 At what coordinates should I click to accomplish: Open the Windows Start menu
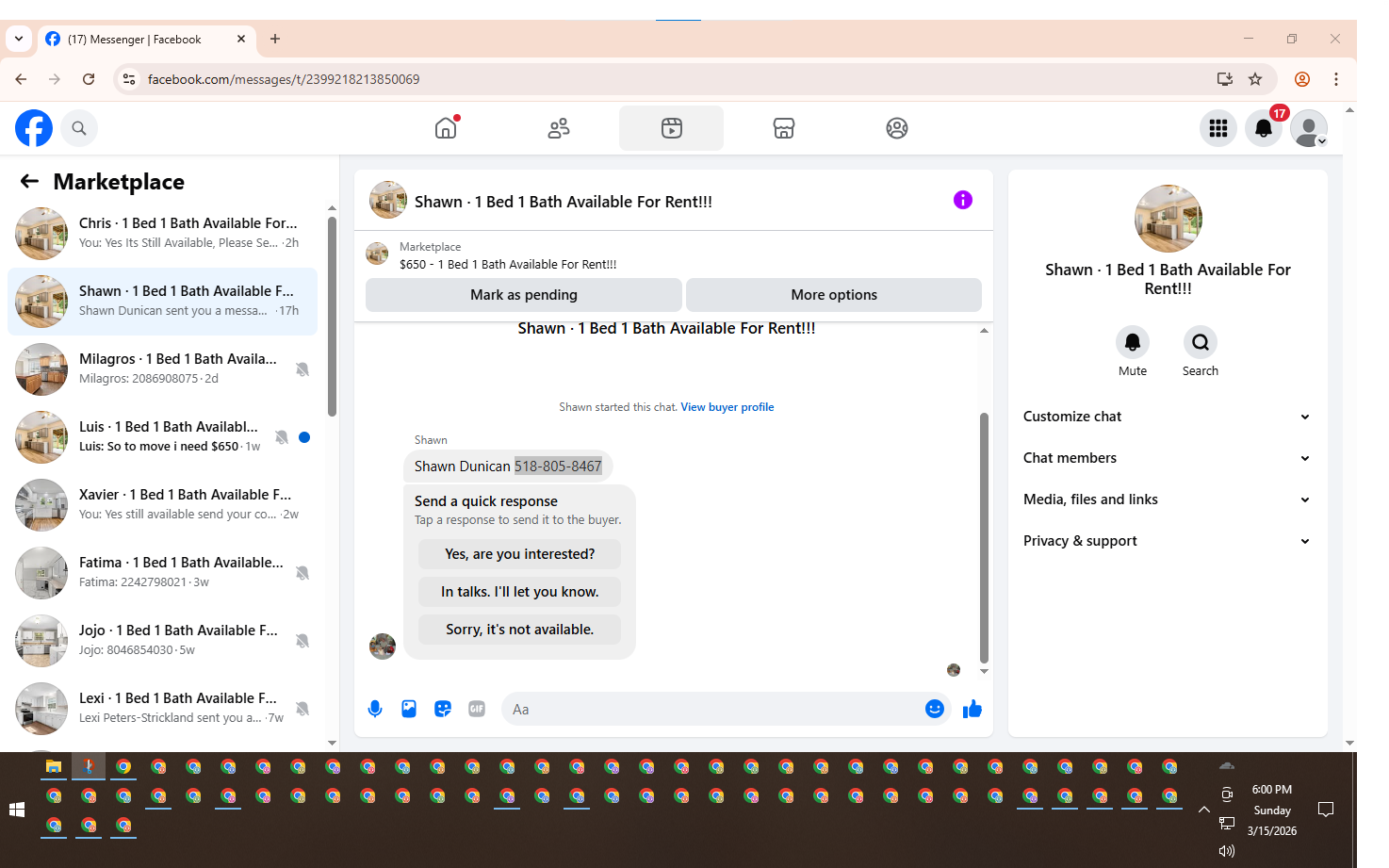pos(17,810)
